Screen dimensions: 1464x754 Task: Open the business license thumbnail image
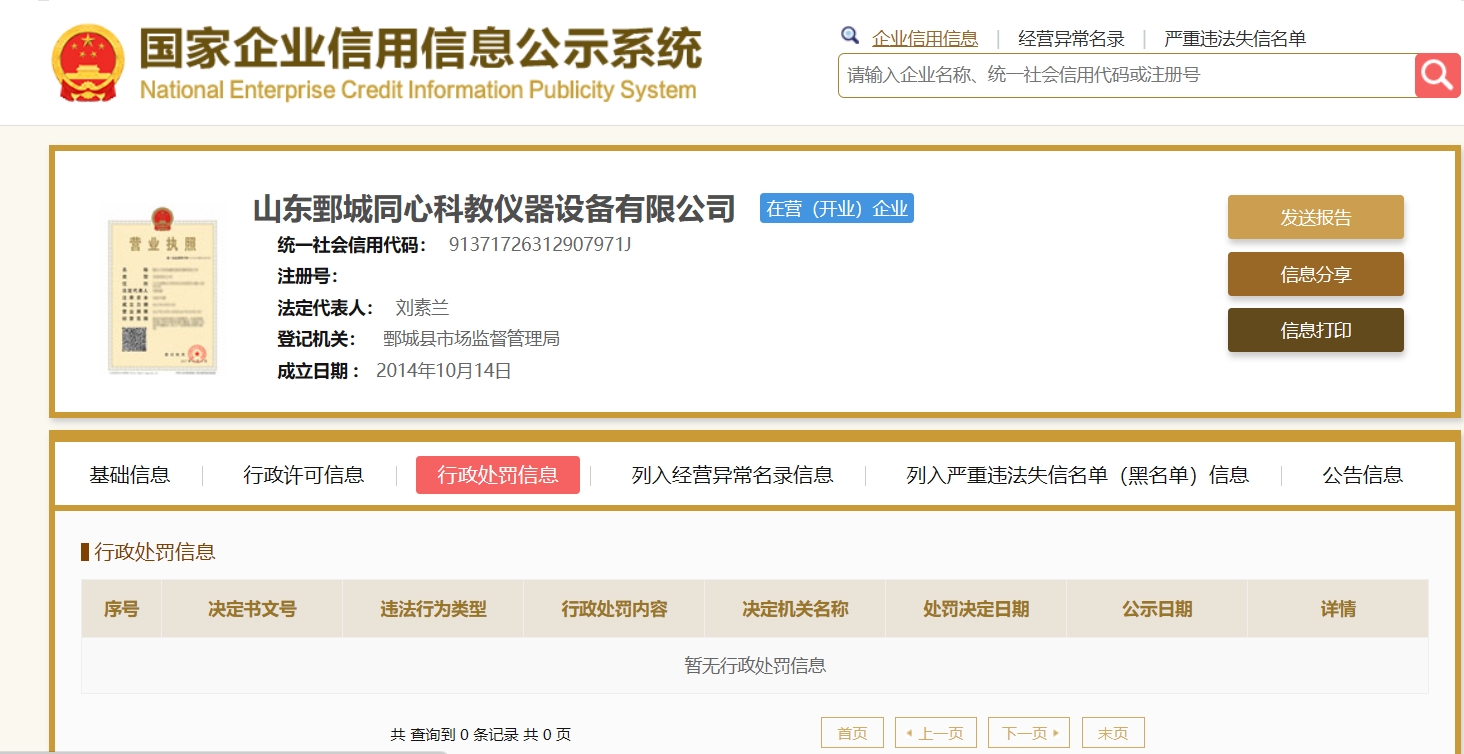click(x=163, y=290)
